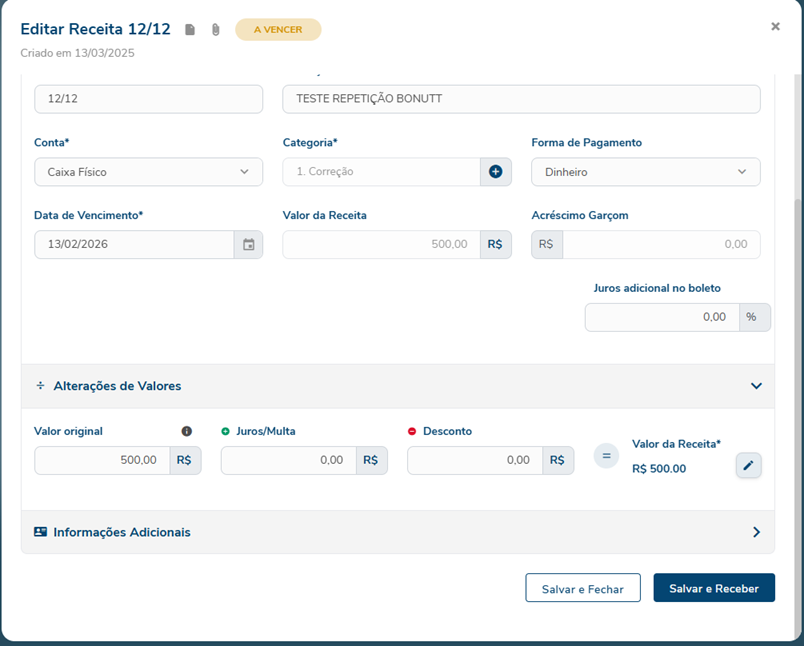Open the due date calendar picker

[x=249, y=245]
